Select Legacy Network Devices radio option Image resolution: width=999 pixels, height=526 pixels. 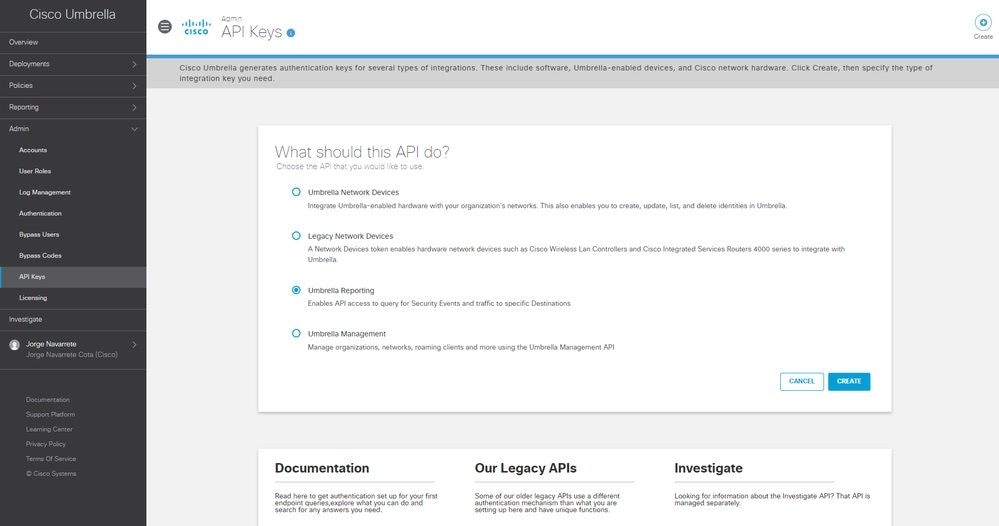click(x=296, y=236)
